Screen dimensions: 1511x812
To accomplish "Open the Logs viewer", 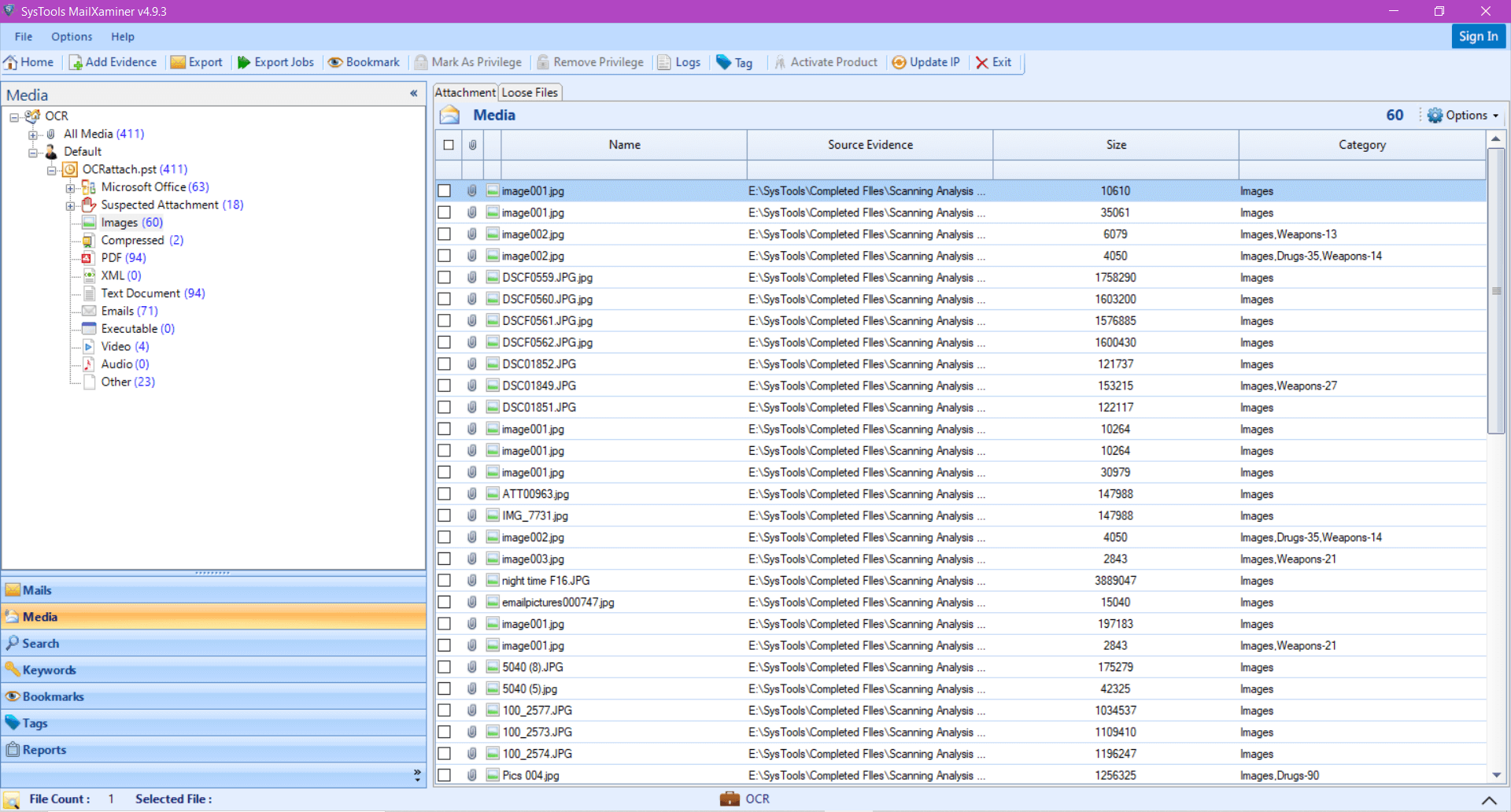I will click(678, 62).
